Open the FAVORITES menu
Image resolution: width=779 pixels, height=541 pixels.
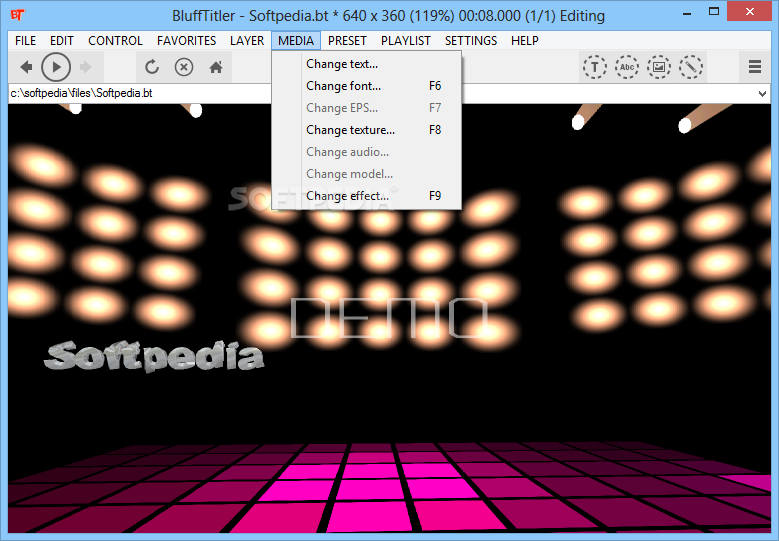point(186,41)
